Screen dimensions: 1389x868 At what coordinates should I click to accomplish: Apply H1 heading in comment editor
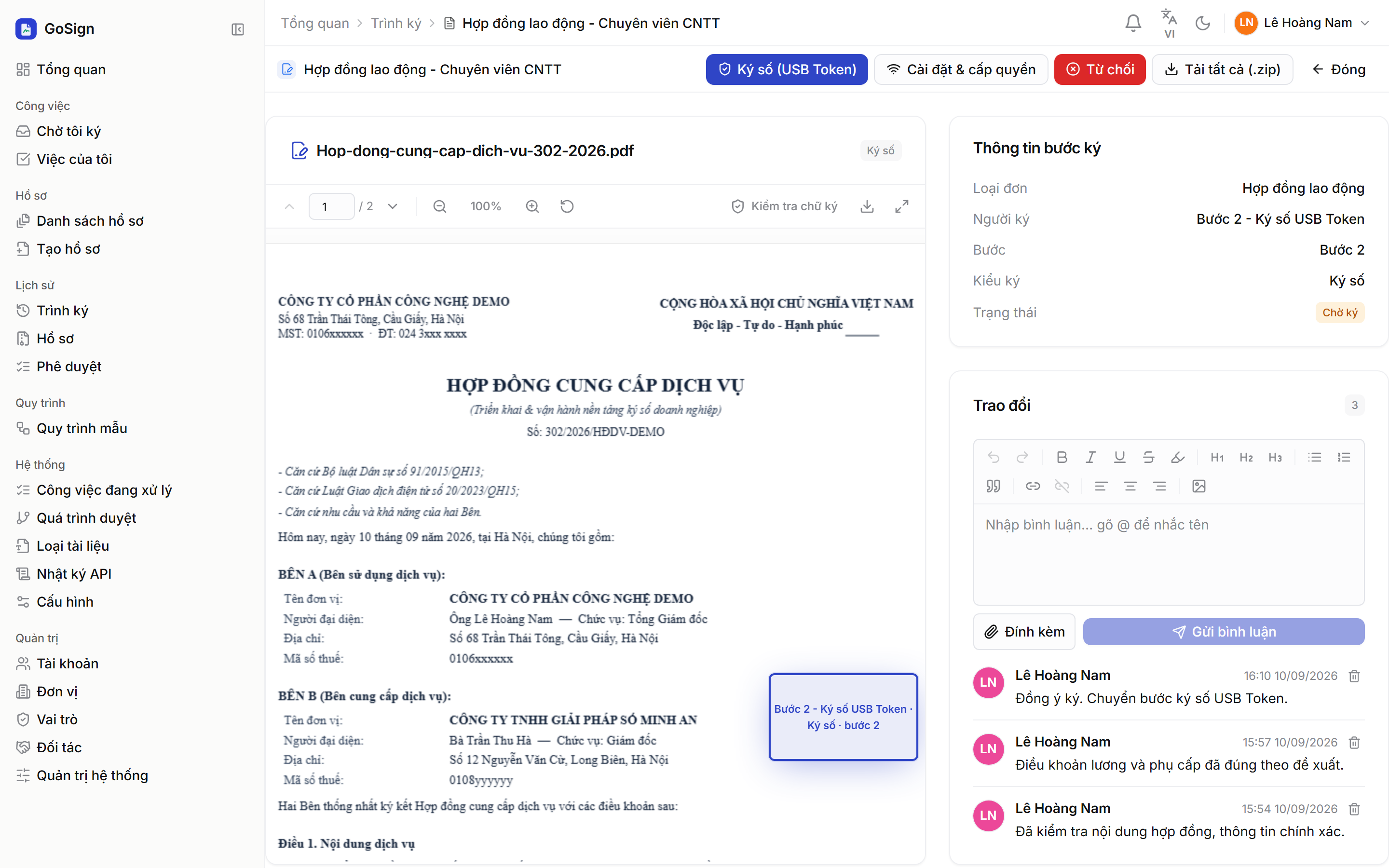coord(1217,457)
